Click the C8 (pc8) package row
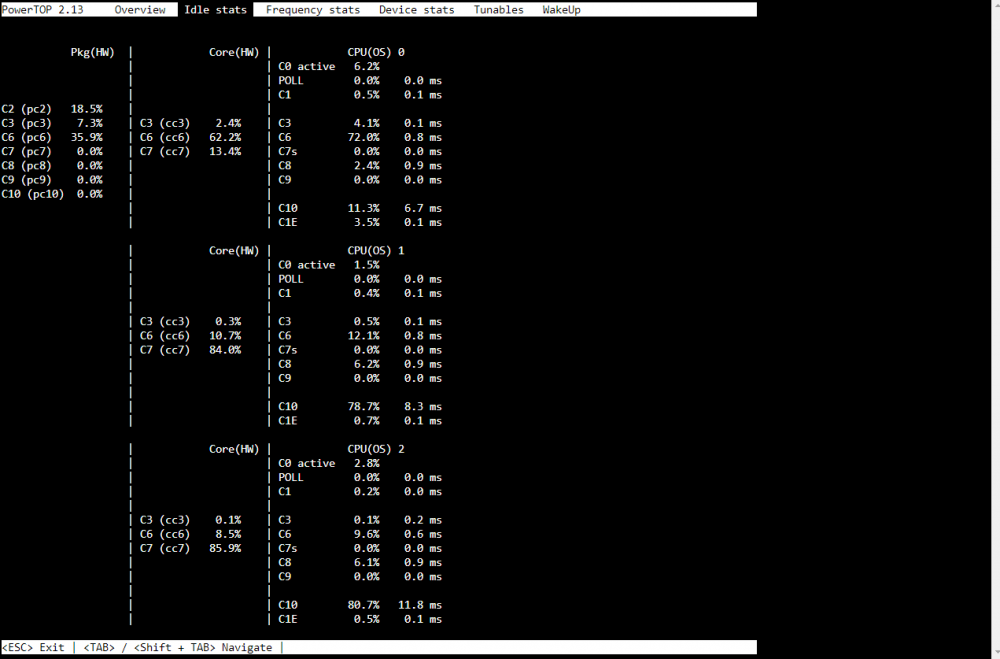The height and width of the screenshot is (659, 1000). [x=52, y=165]
